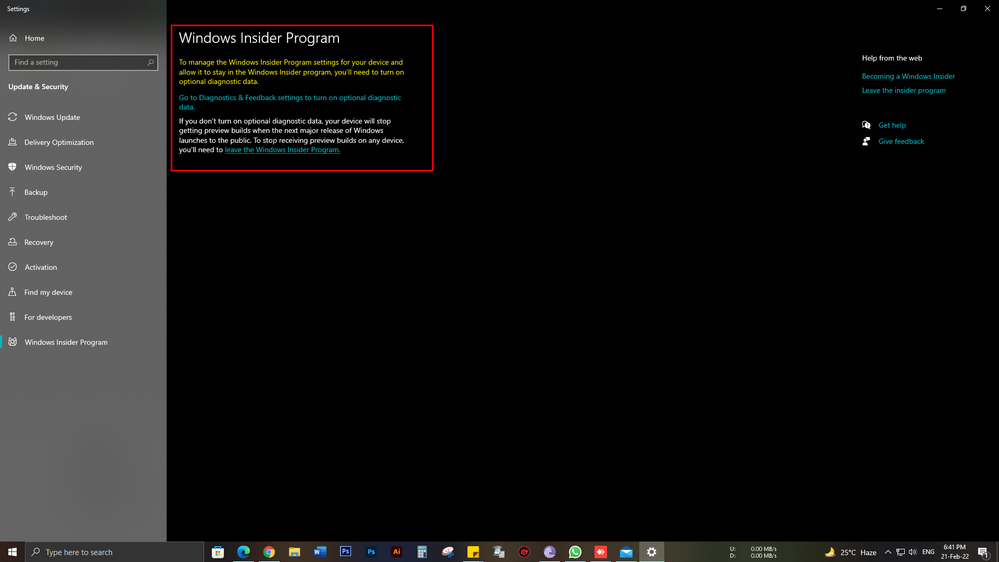The width and height of the screenshot is (999, 562).
Task: Open Leave the insider program help link
Action: point(903,90)
